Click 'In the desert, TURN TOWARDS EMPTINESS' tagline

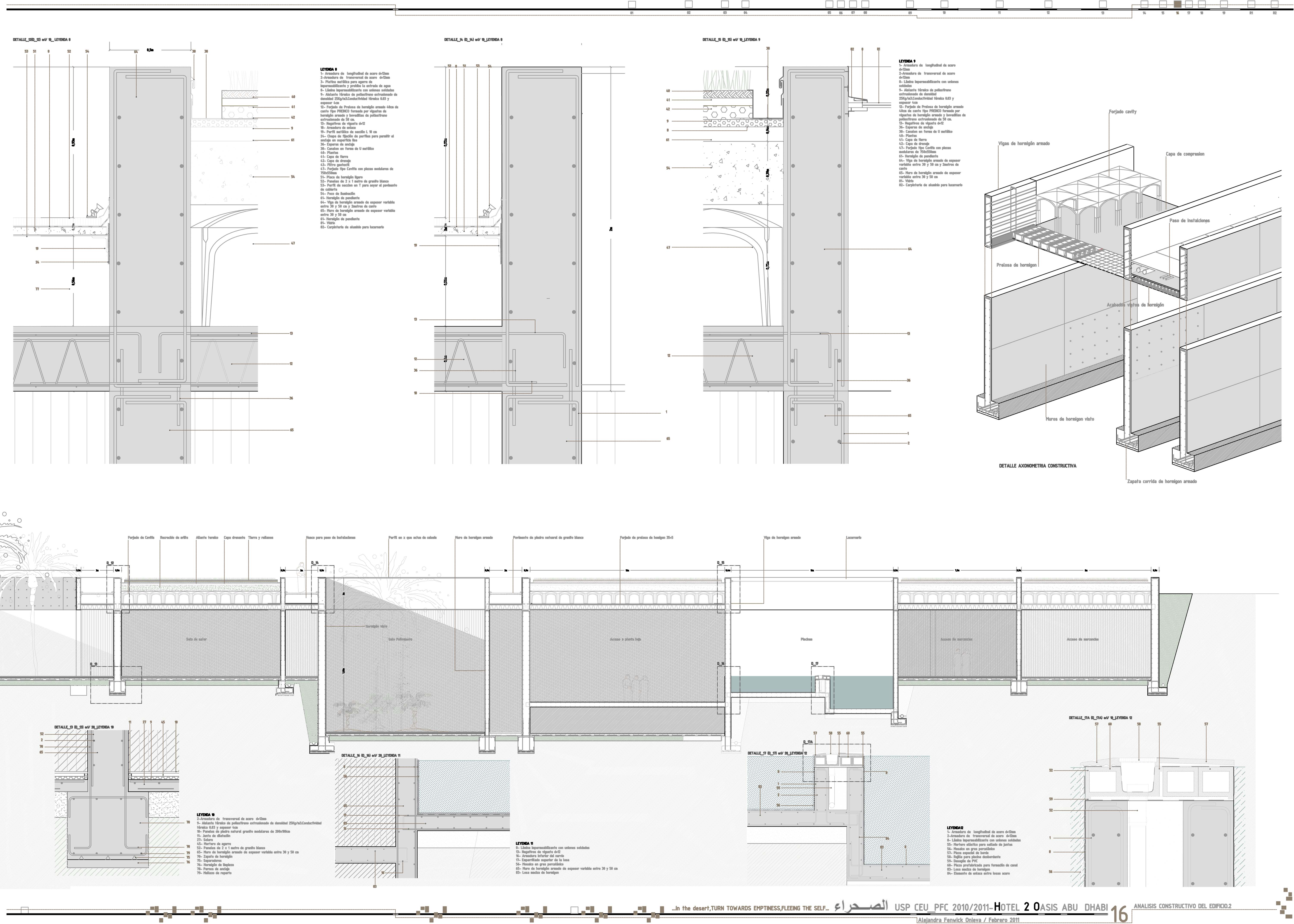click(750, 909)
